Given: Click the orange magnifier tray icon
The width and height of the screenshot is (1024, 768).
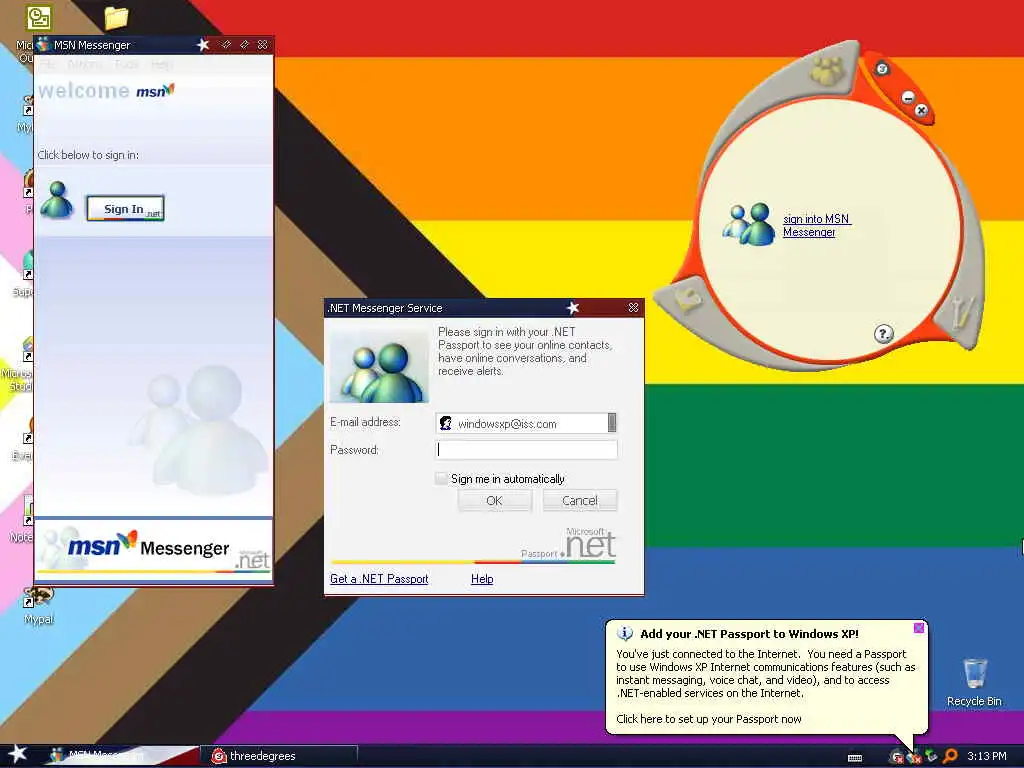Looking at the screenshot, I should click(x=950, y=756).
